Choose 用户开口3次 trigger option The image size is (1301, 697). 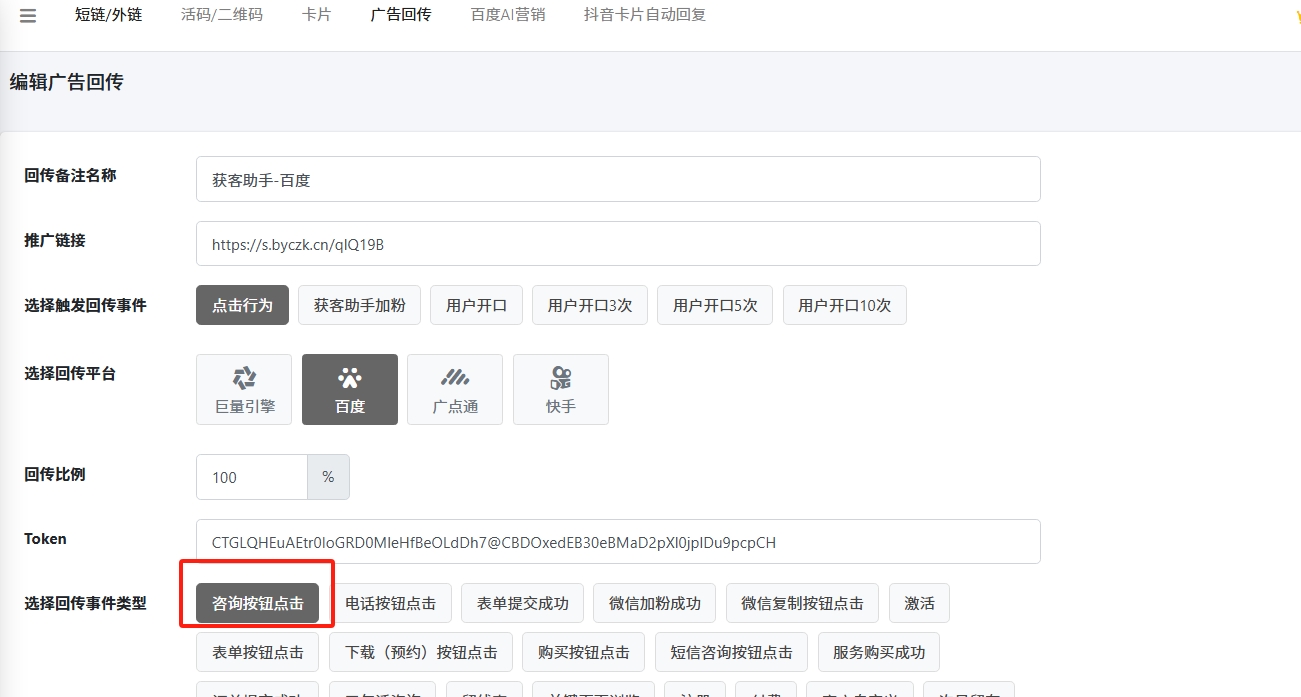pyautogui.click(x=590, y=305)
